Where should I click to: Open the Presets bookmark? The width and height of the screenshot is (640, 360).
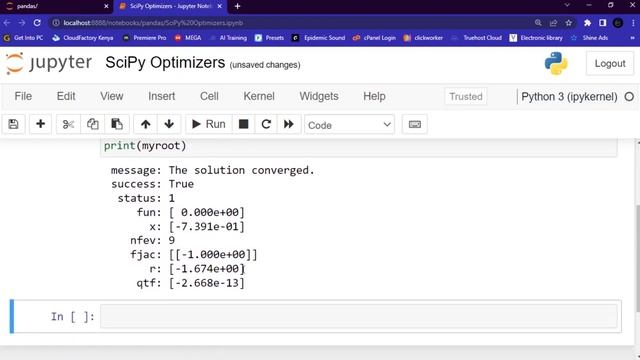pos(269,38)
